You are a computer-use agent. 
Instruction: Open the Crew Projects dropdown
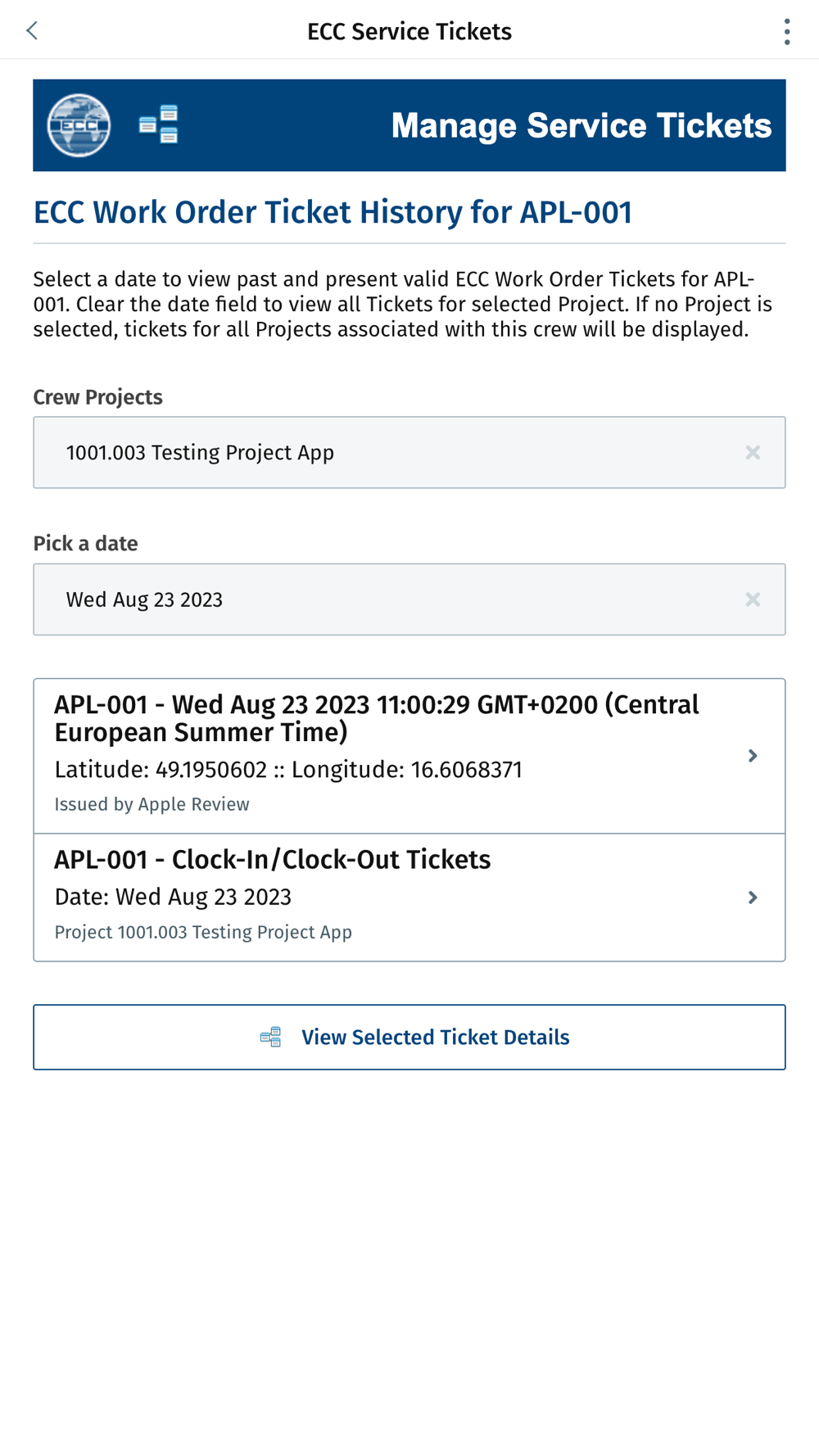393,453
